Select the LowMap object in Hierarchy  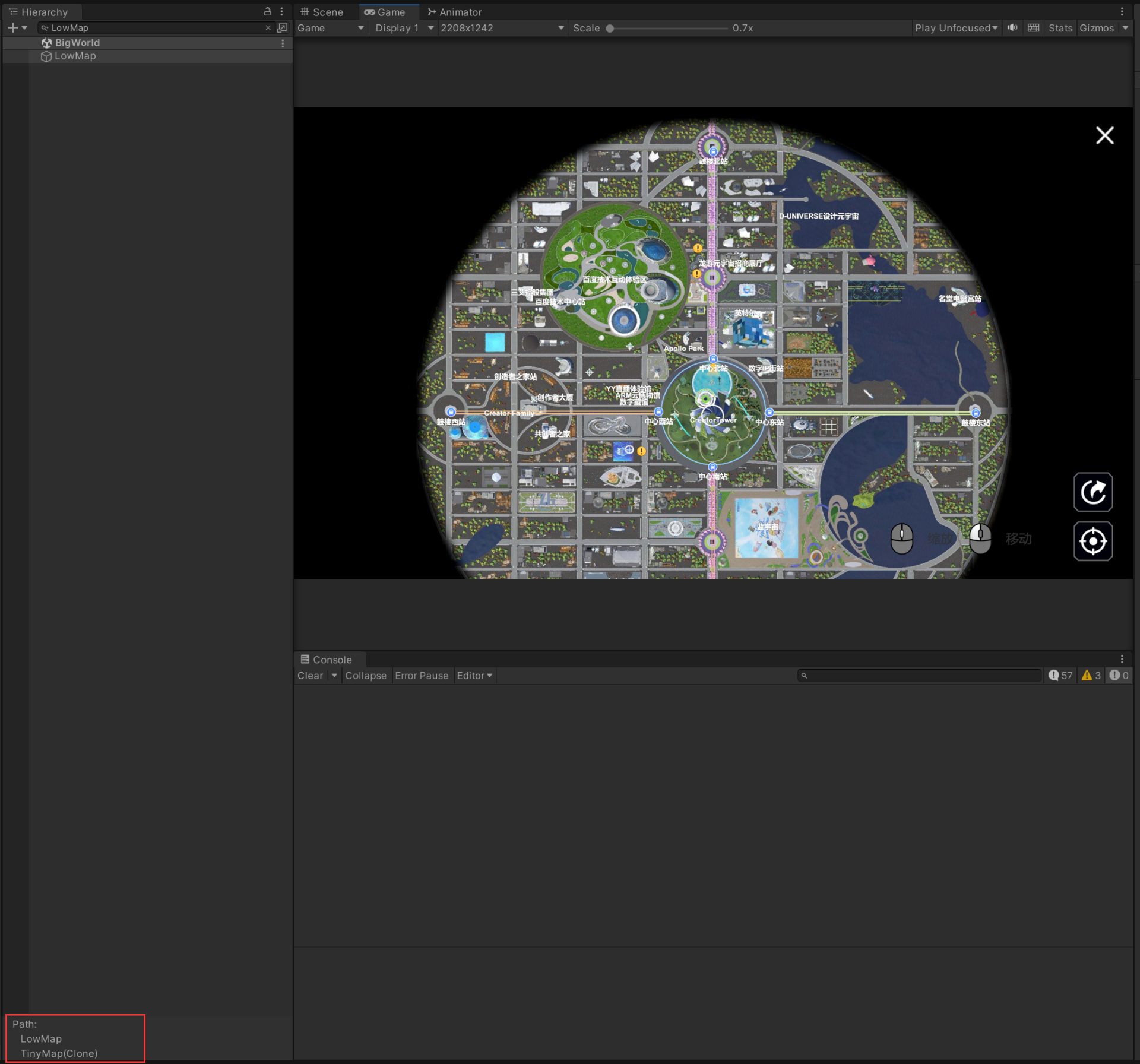(75, 56)
